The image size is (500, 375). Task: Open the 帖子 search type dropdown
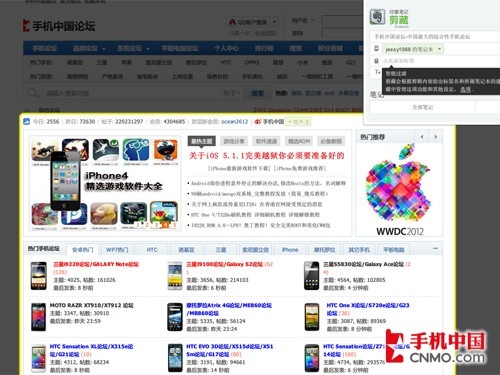tap(232, 93)
